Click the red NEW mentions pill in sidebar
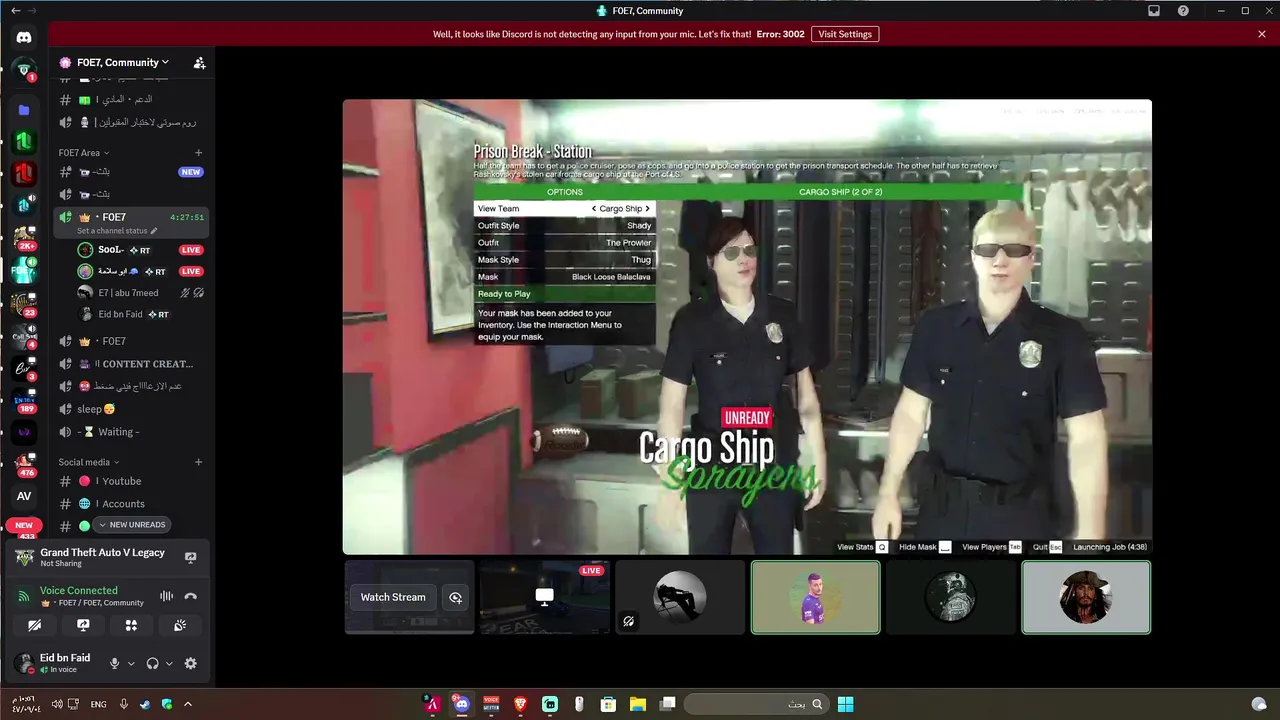 tap(24, 525)
